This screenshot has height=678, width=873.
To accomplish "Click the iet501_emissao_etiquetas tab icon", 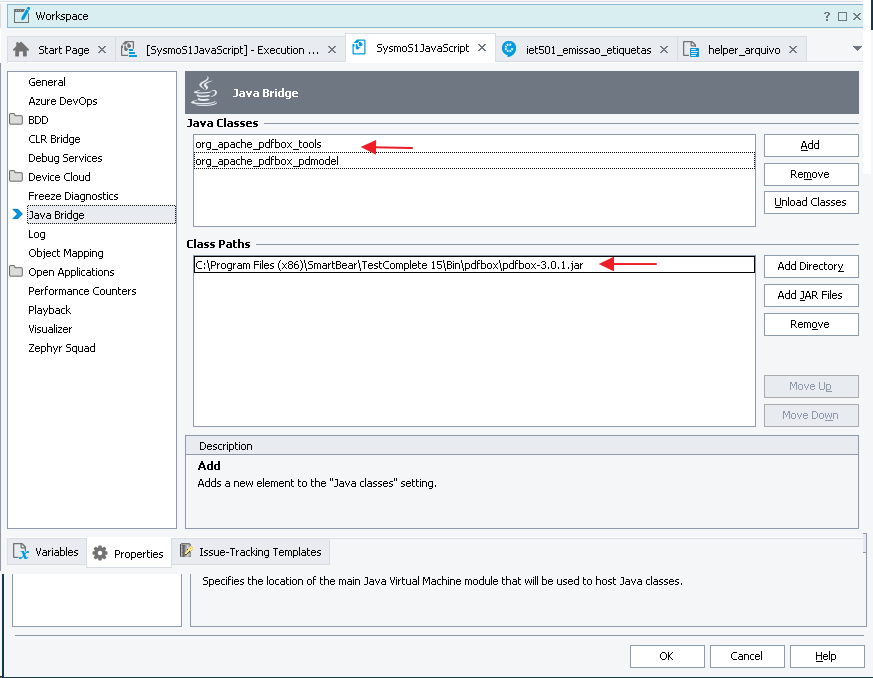I will click(510, 49).
